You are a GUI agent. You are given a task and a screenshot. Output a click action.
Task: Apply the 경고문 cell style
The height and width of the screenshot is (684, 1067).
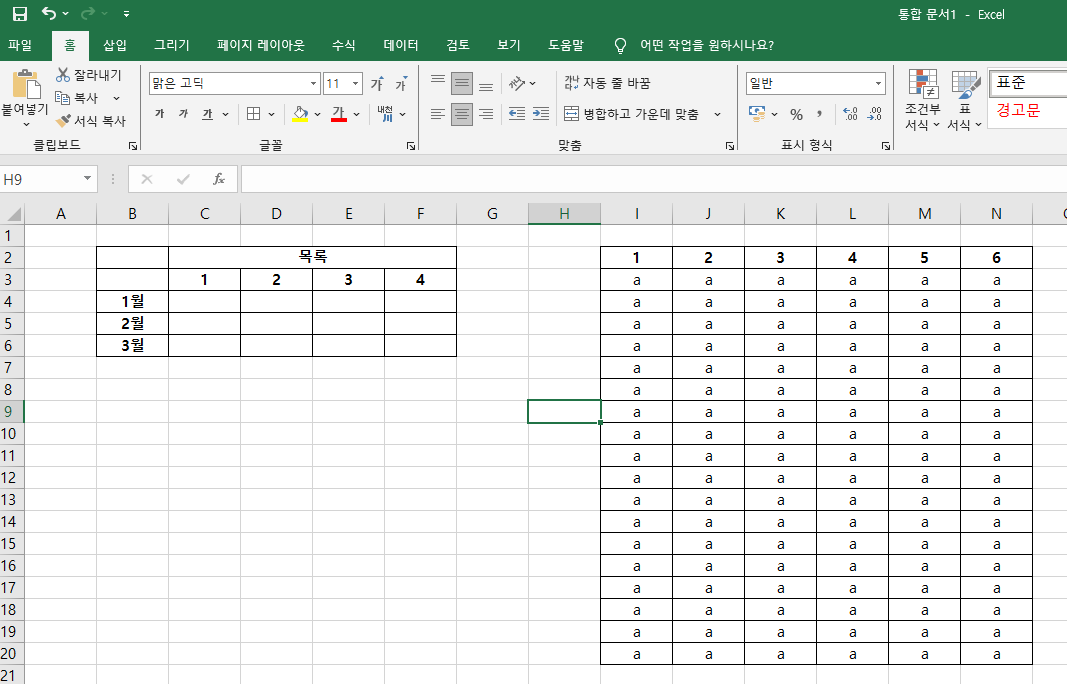[x=1017, y=112]
